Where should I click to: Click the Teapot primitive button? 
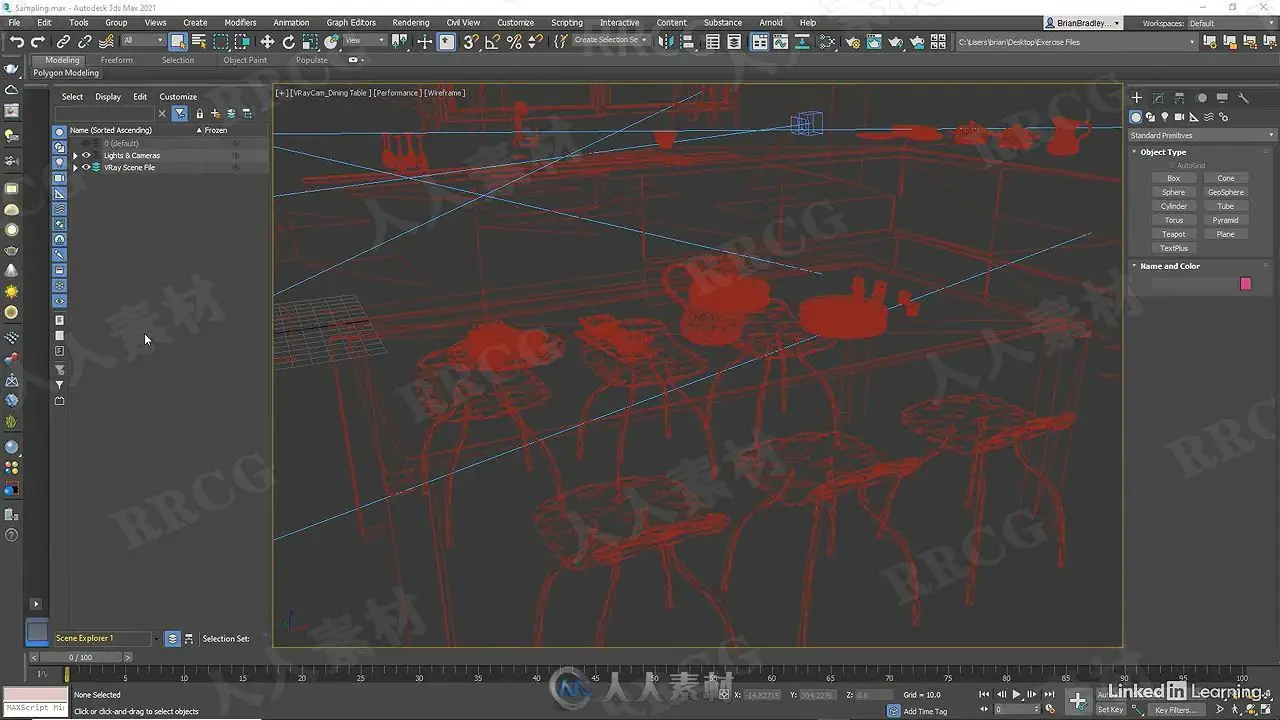point(1174,234)
